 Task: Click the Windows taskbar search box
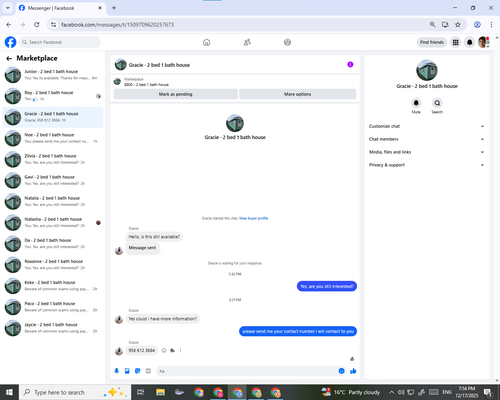(75, 392)
